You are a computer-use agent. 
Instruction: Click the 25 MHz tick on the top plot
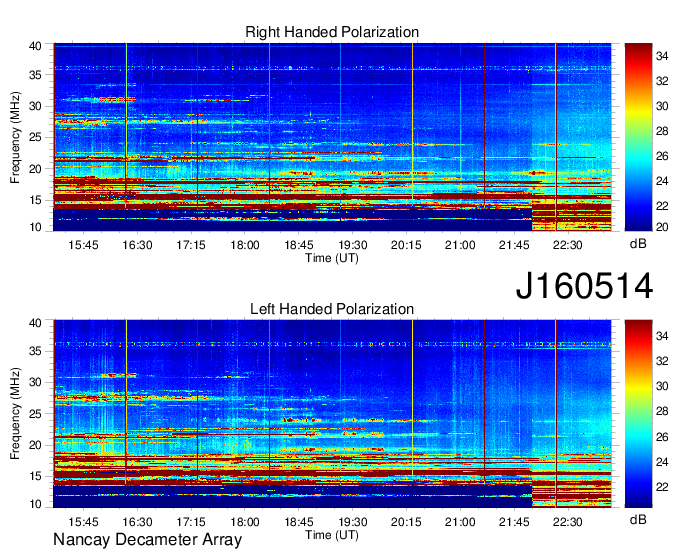pyautogui.click(x=35, y=137)
